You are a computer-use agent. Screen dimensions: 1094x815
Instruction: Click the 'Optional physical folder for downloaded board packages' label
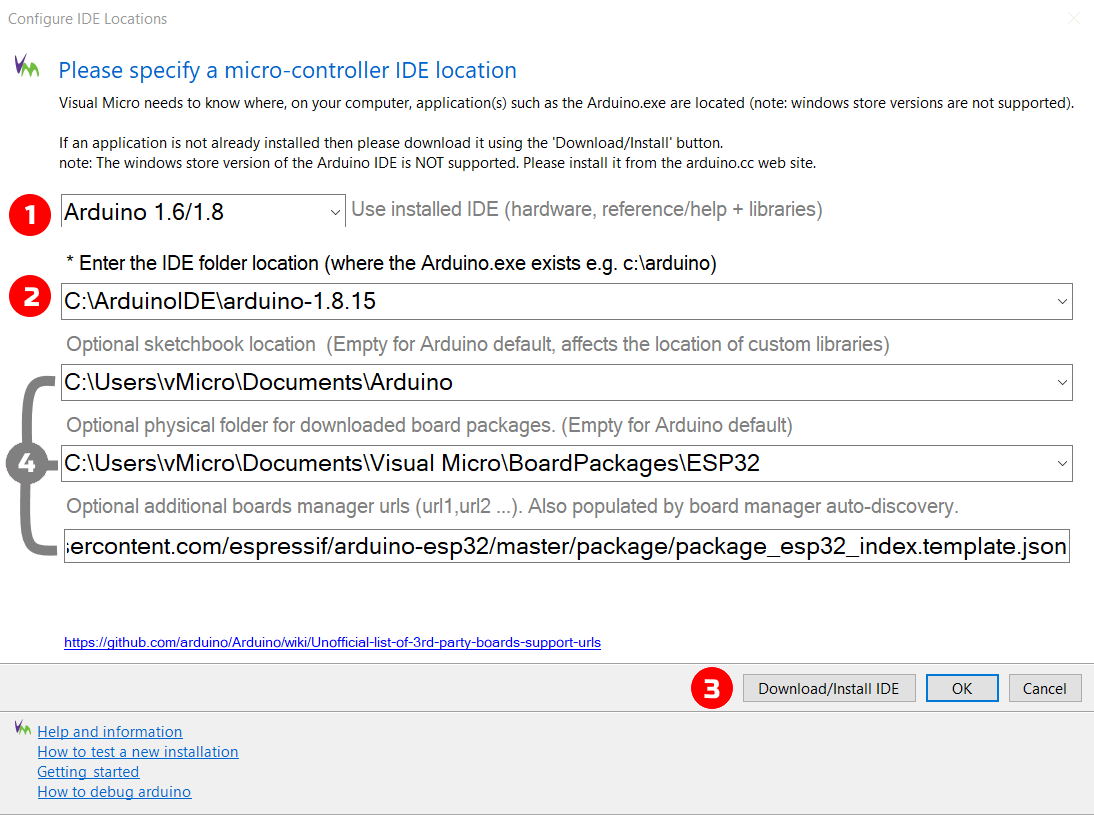tap(429, 425)
